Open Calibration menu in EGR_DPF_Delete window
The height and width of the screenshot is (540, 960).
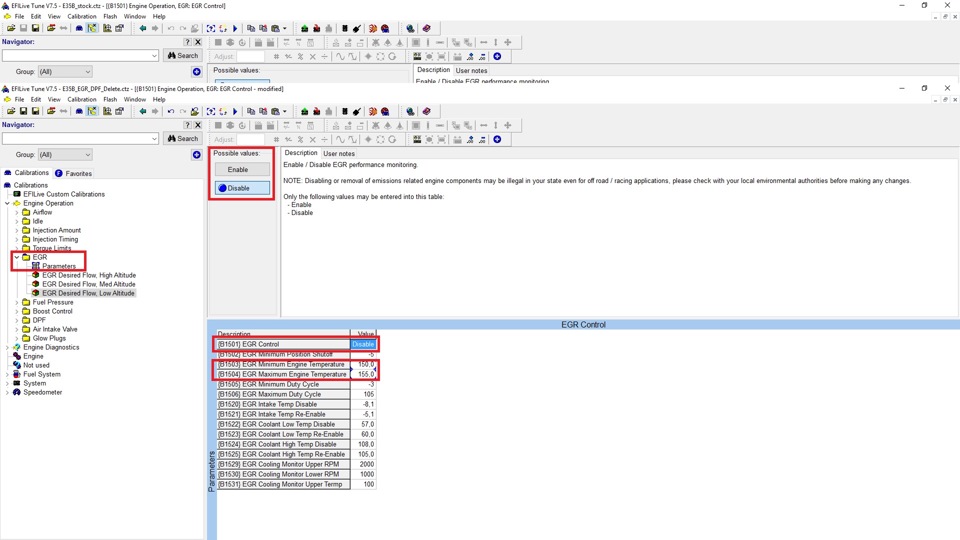tap(81, 99)
